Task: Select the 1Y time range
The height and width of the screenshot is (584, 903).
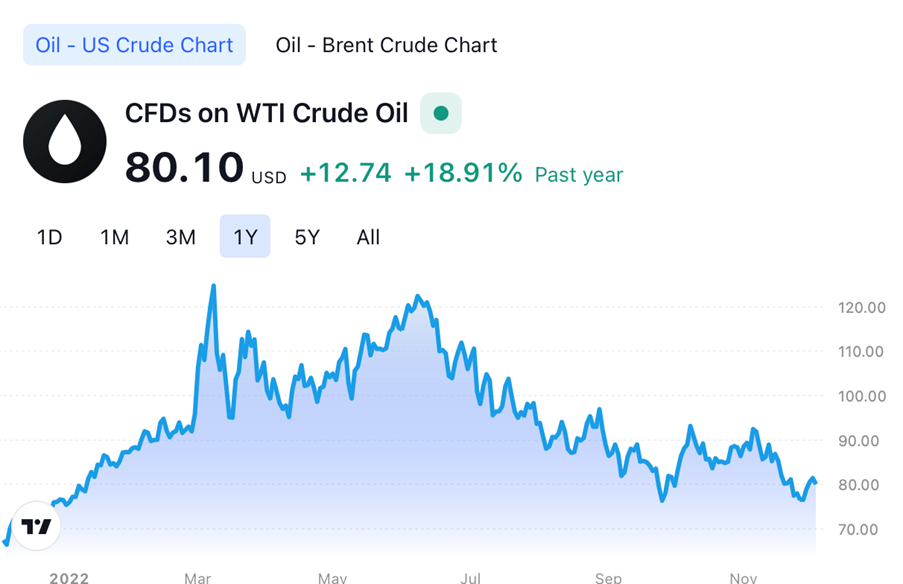Action: pos(245,237)
